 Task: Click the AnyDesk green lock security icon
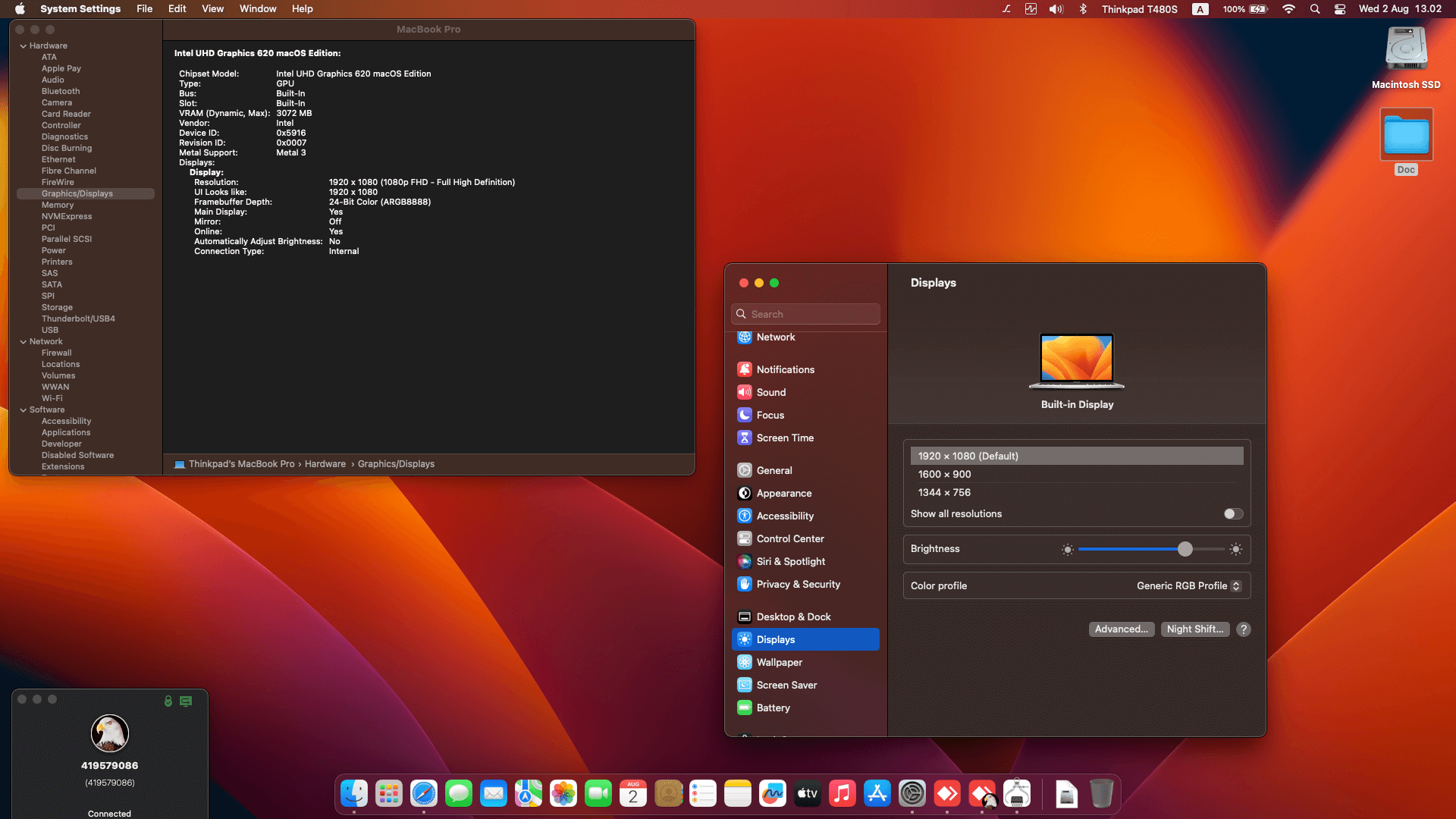(168, 701)
